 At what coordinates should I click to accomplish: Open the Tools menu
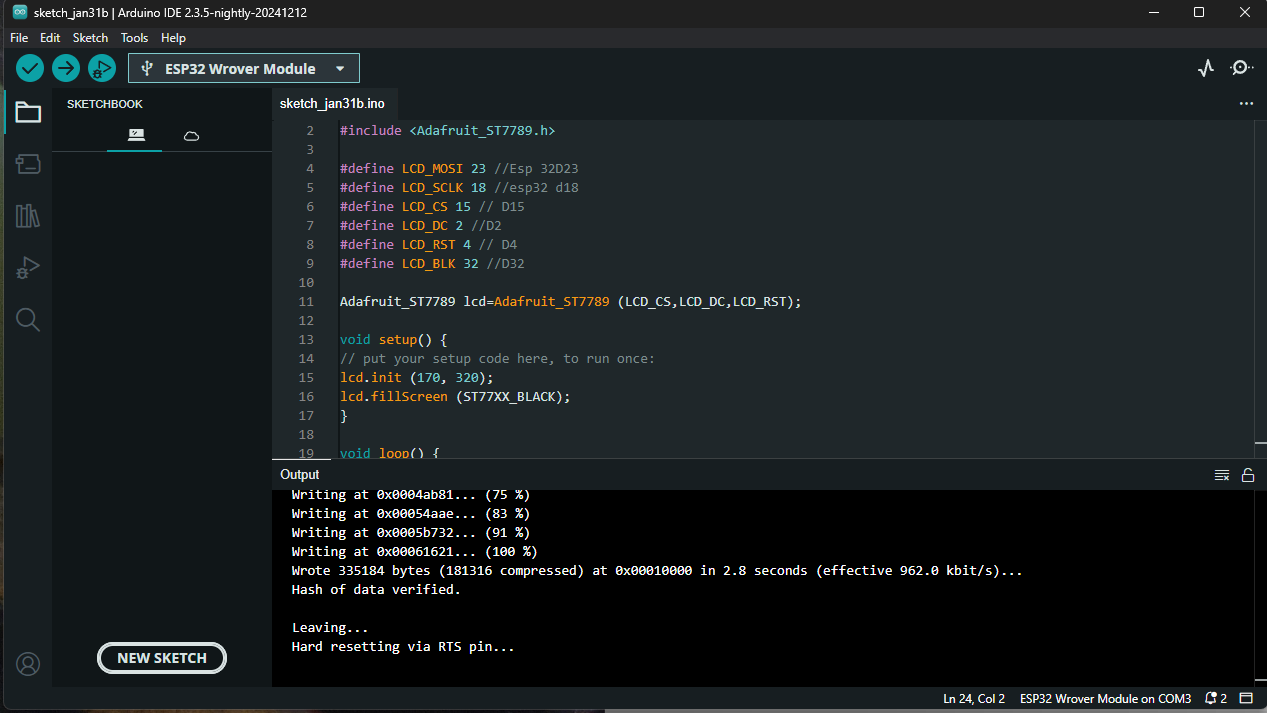coord(134,38)
